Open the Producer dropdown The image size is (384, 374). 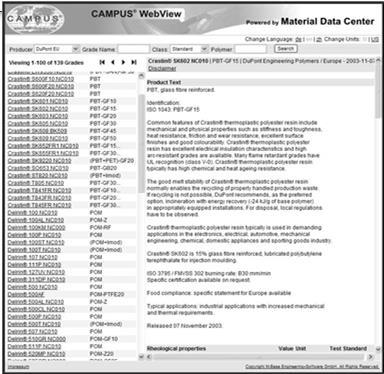coord(57,49)
